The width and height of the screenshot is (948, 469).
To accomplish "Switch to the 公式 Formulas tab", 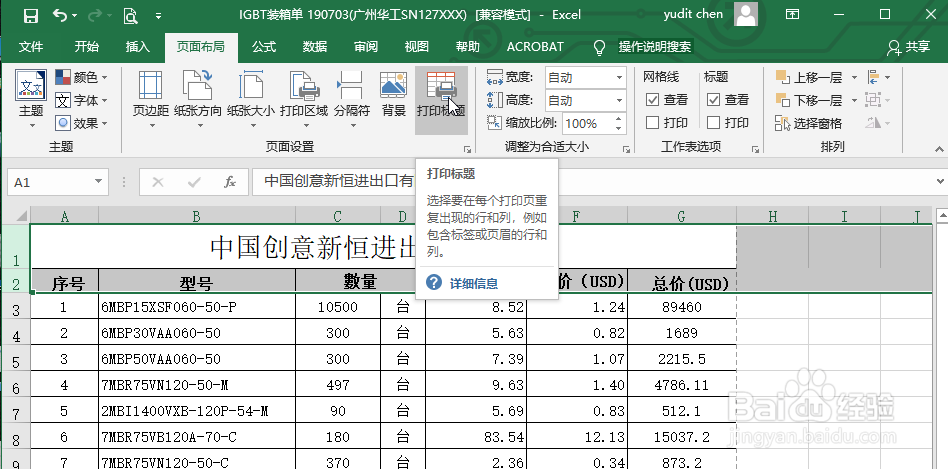I will point(264,47).
